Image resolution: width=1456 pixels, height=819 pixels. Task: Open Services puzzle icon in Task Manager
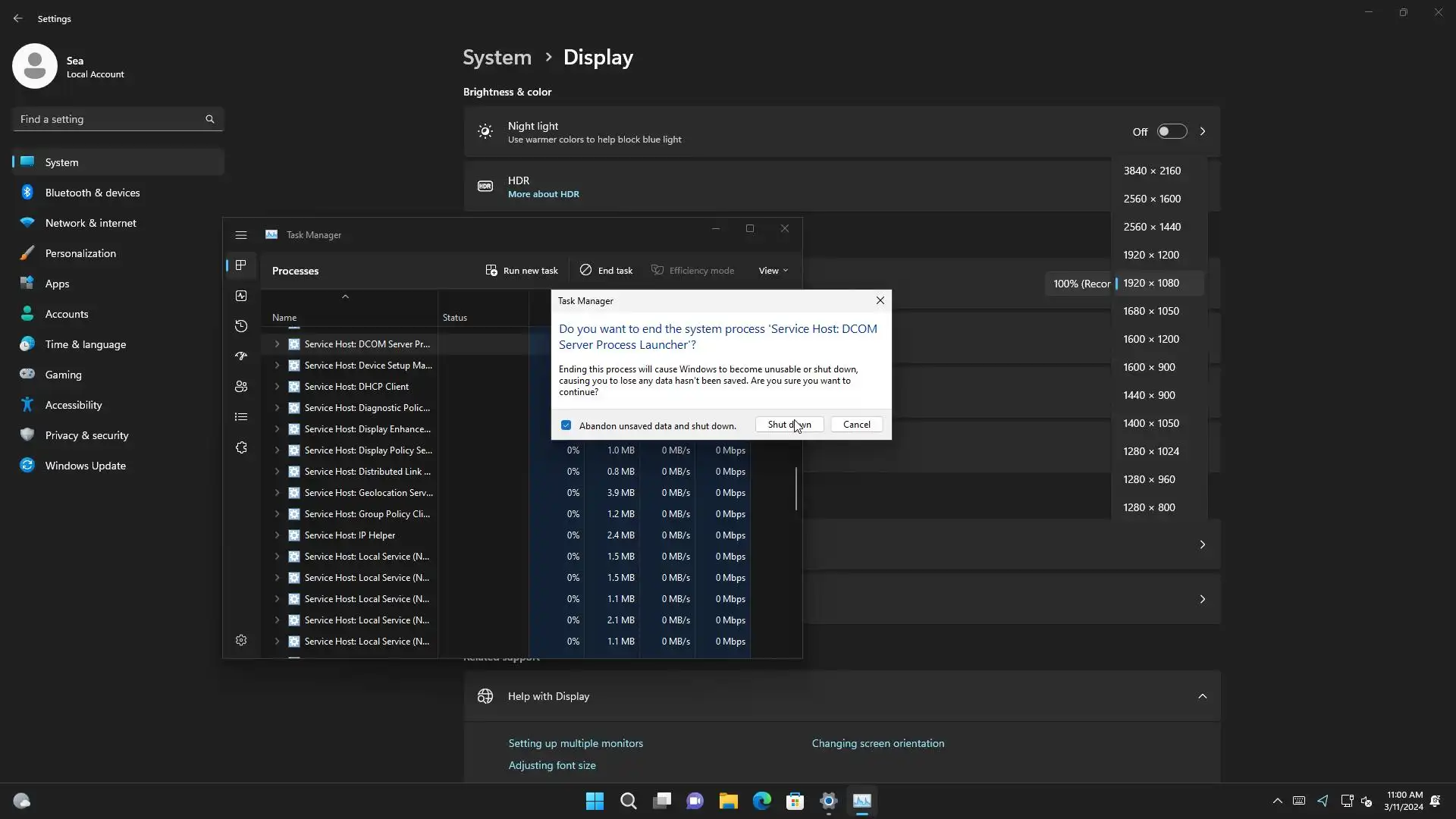click(241, 447)
